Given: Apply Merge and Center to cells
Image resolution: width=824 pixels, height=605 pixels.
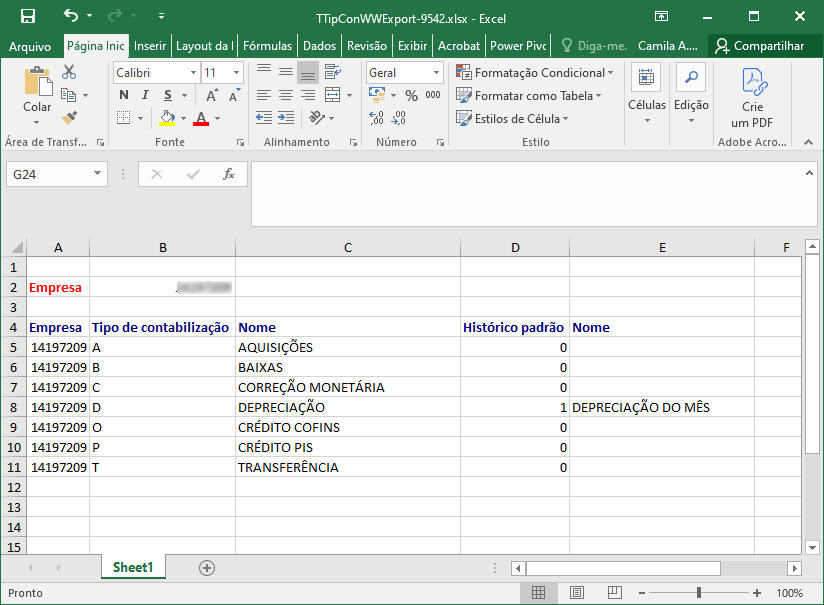Looking at the screenshot, I should 333,95.
